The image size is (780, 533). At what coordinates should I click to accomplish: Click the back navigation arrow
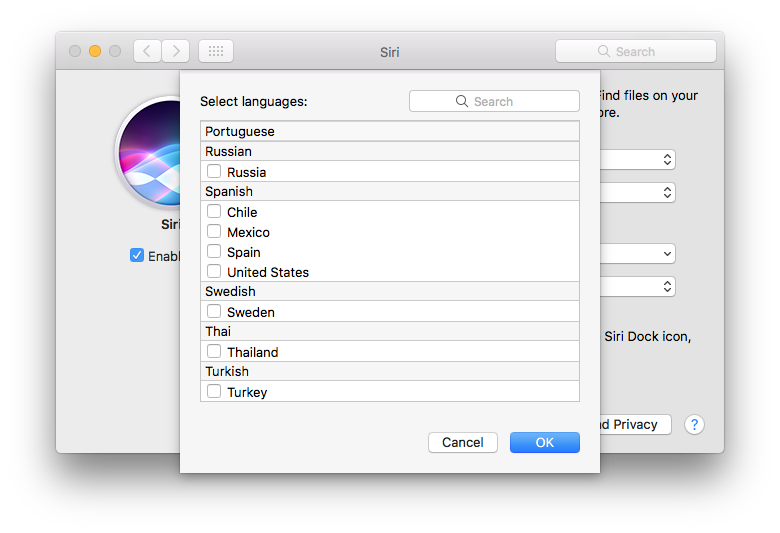pyautogui.click(x=147, y=51)
